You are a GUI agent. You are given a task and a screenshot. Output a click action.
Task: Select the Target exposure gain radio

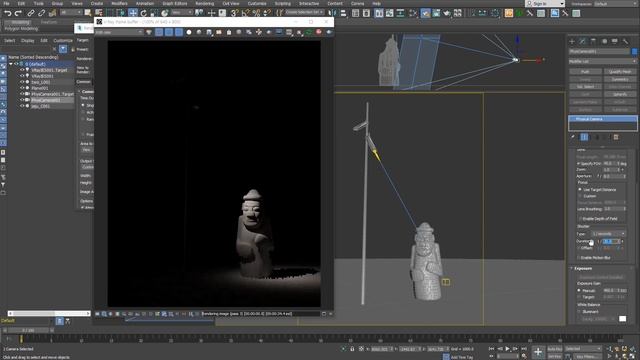coord(580,297)
